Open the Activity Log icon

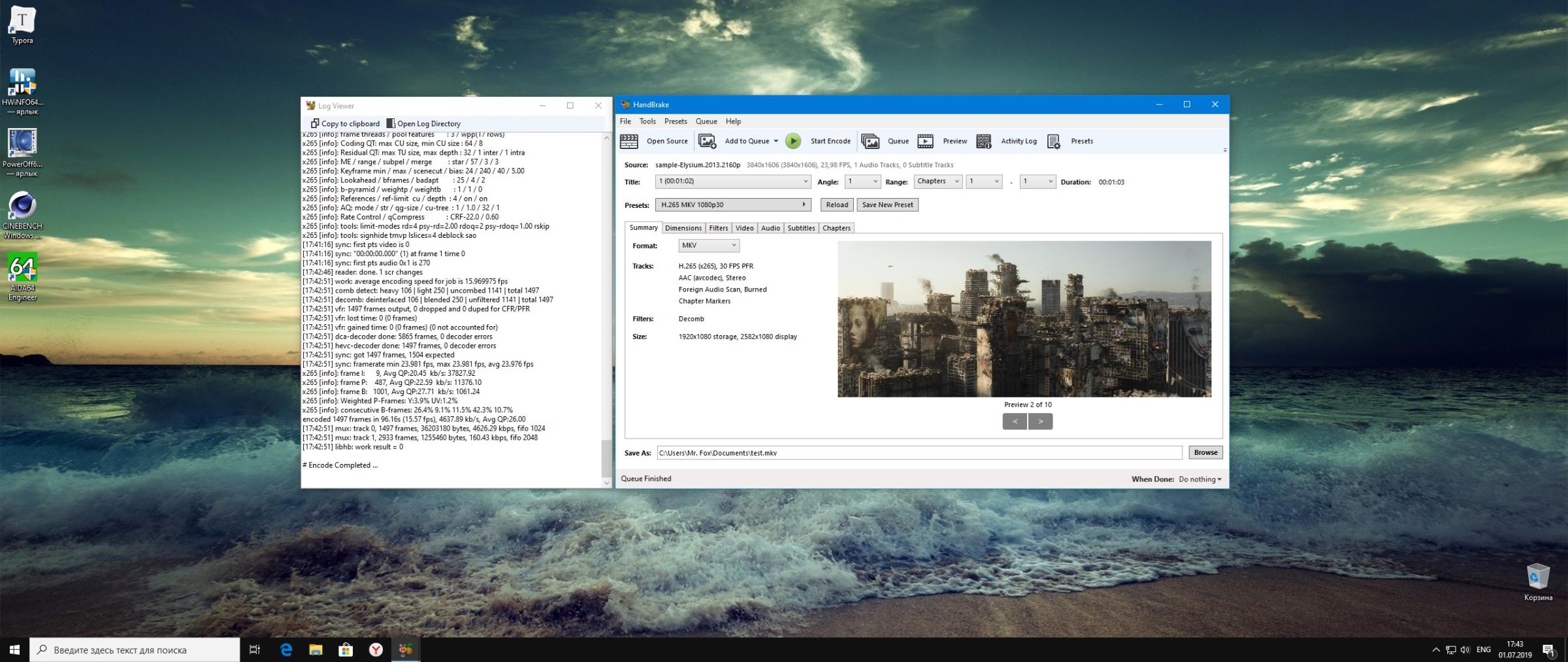coord(983,141)
